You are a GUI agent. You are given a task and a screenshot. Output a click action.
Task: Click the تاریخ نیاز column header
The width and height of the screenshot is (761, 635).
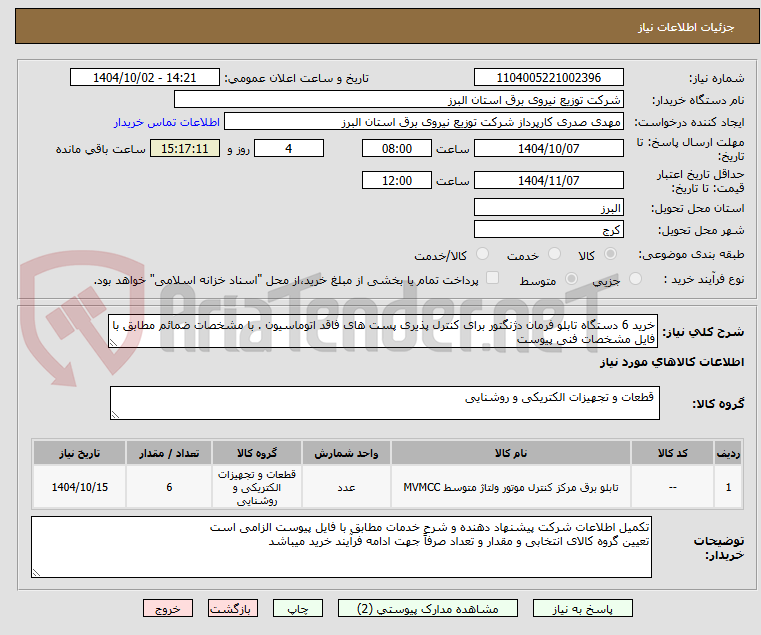pos(80,453)
